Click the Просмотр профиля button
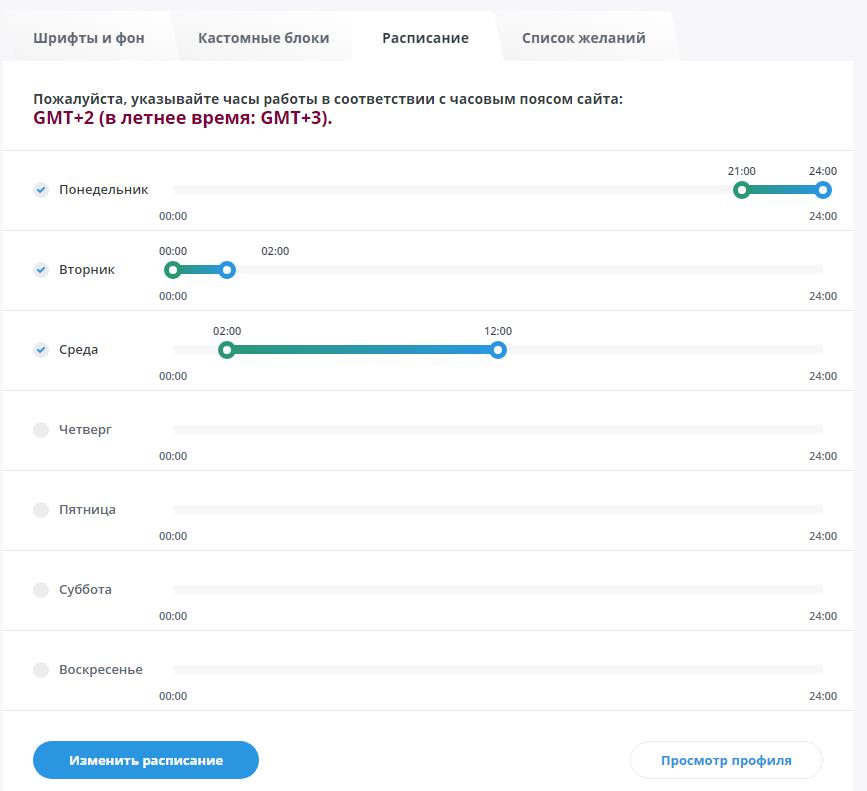 pos(726,760)
